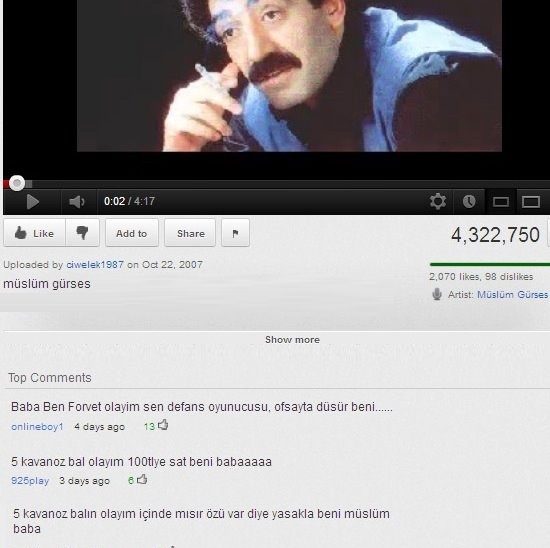Image resolution: width=550 pixels, height=548 pixels.
Task: Thumbs up onlineboy1's comment
Action: click(163, 425)
